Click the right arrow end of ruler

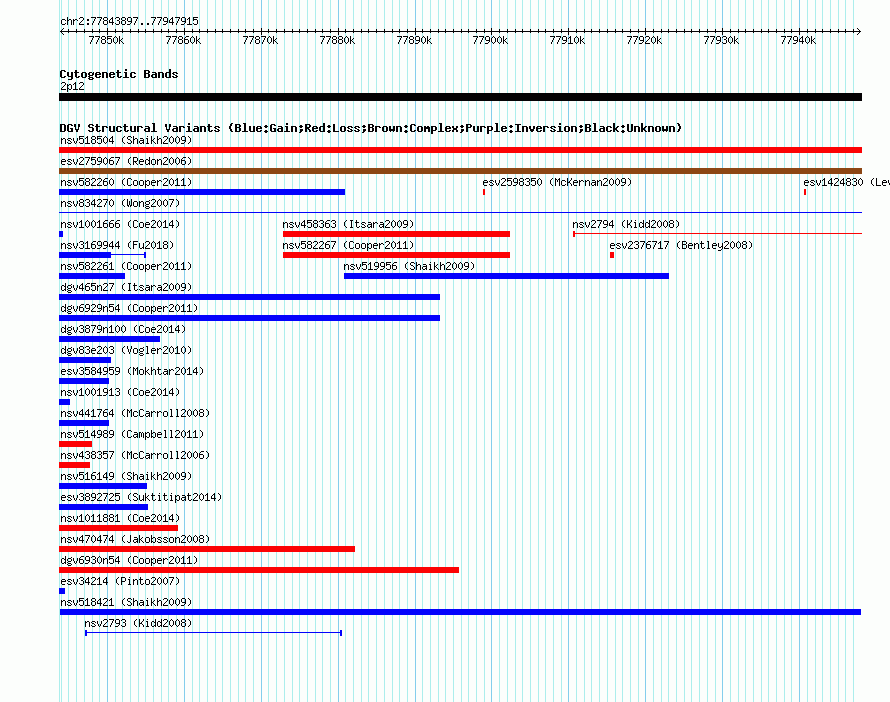(858, 31)
